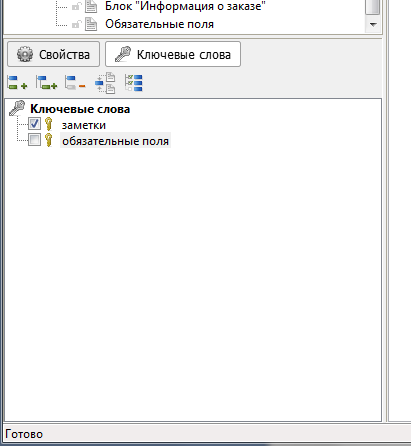411x446 pixels.
Task: Uncheck the заметки keyword checkbox
Action: point(34,124)
